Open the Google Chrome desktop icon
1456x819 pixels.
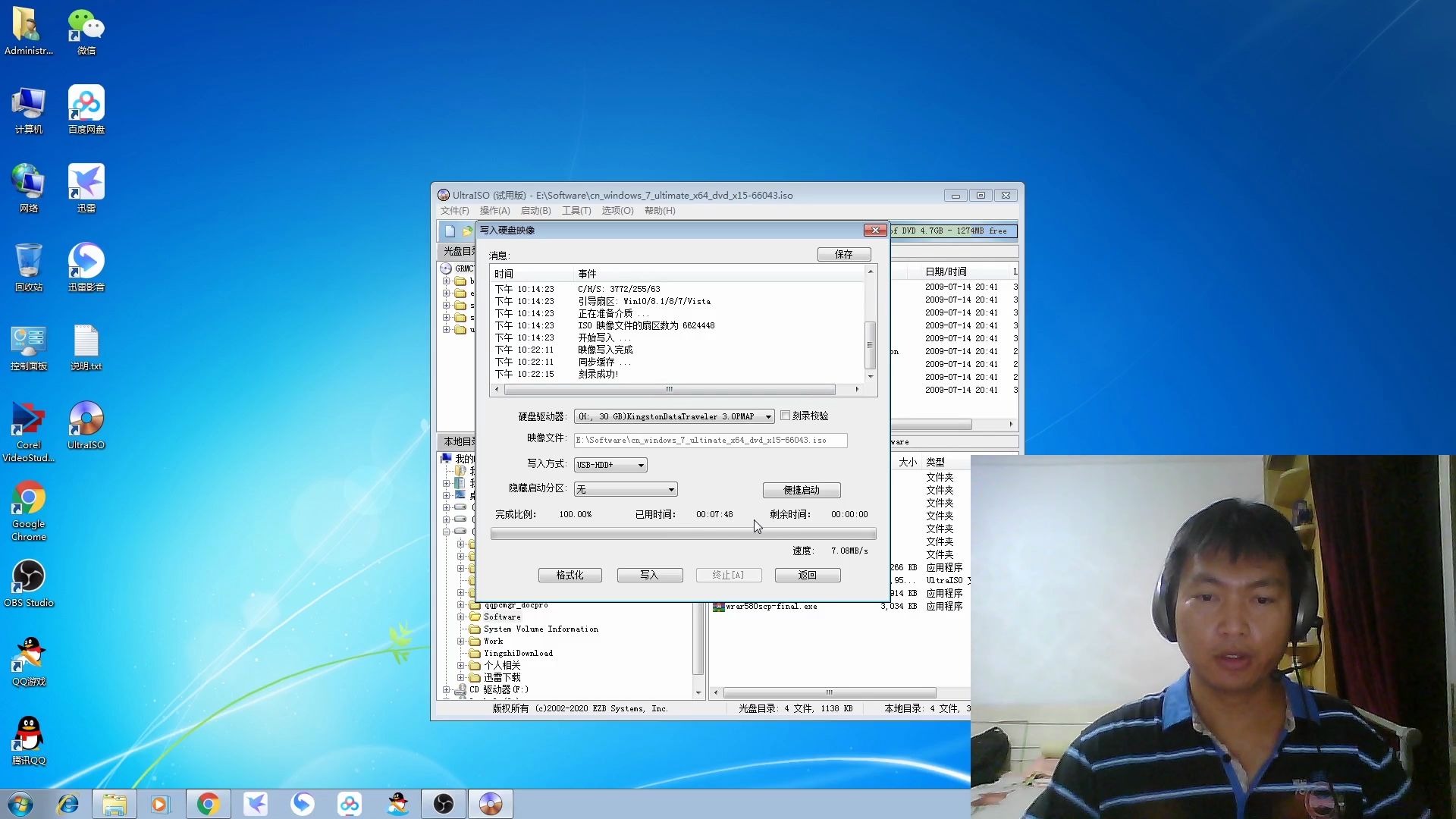[28, 510]
